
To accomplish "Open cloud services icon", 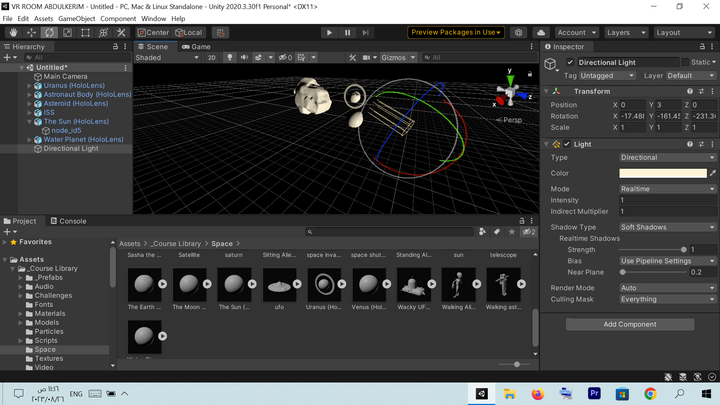I will coord(541,32).
